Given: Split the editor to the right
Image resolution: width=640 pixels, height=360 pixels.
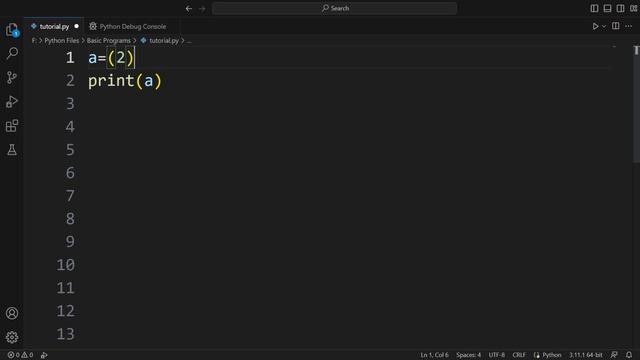Looking at the screenshot, I should pyautogui.click(x=616, y=26).
